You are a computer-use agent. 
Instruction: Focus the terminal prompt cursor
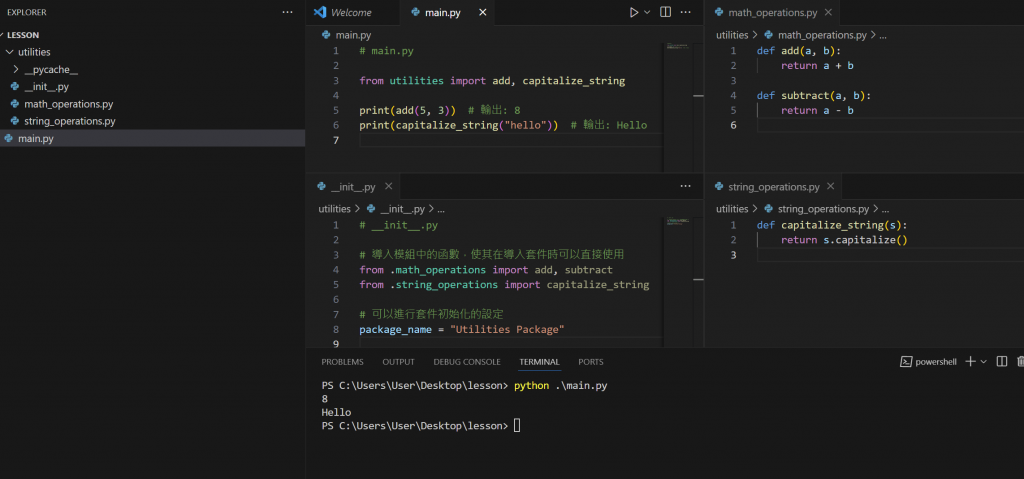(517, 425)
